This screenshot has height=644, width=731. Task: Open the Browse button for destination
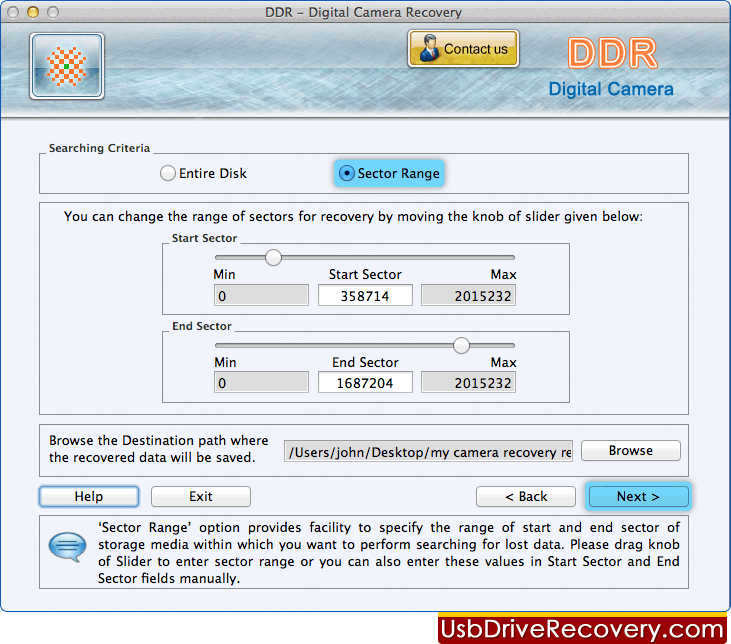pyautogui.click(x=631, y=450)
